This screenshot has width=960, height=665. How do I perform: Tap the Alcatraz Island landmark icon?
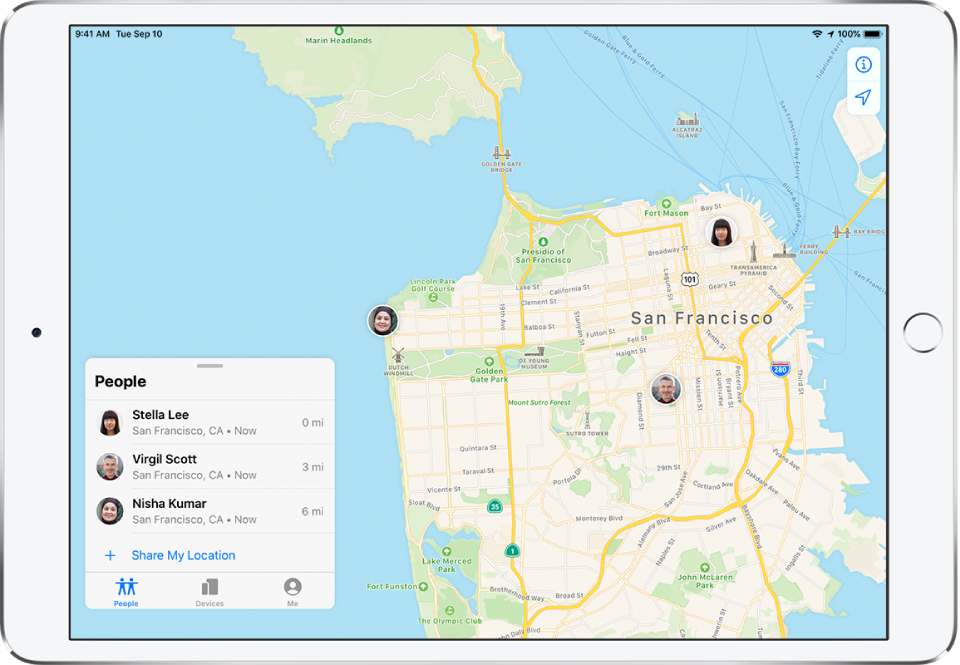[688, 119]
